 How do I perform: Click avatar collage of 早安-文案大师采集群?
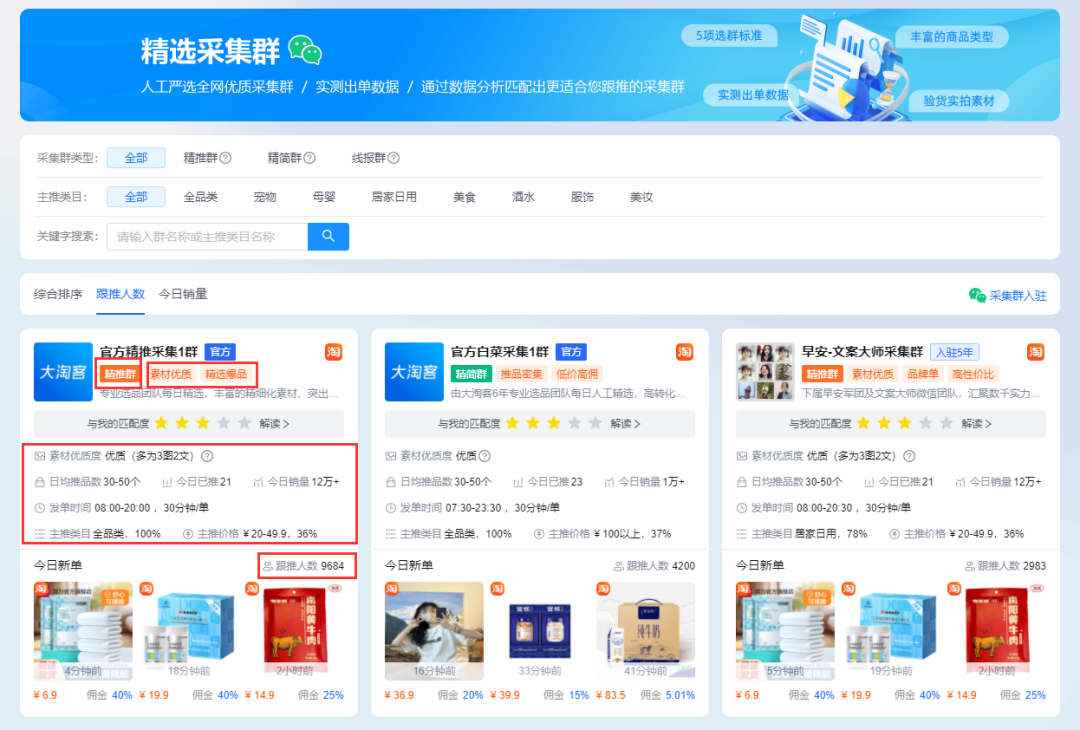tap(765, 372)
